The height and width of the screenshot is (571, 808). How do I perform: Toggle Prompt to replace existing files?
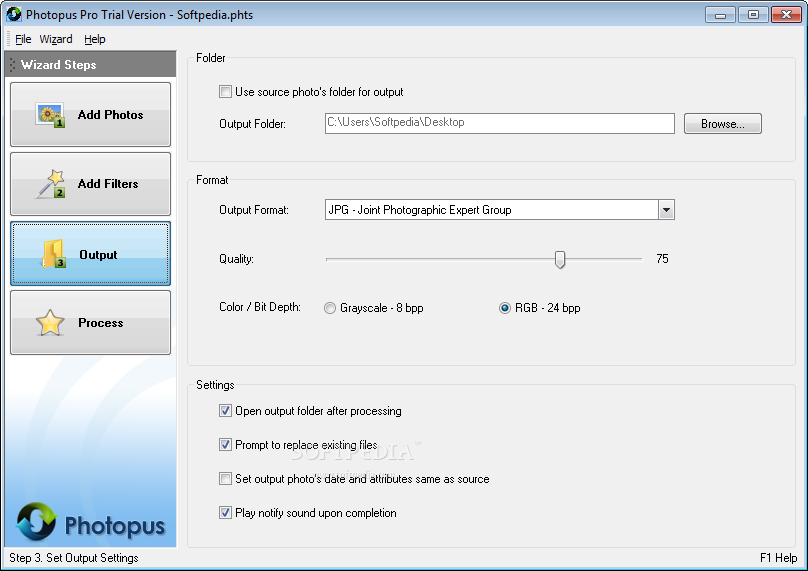tap(225, 445)
